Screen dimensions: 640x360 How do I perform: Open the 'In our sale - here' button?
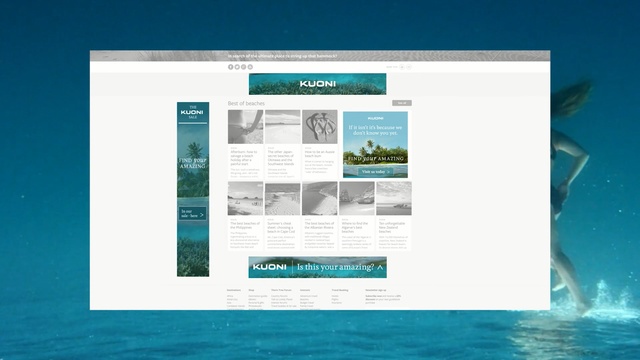[x=192, y=213]
